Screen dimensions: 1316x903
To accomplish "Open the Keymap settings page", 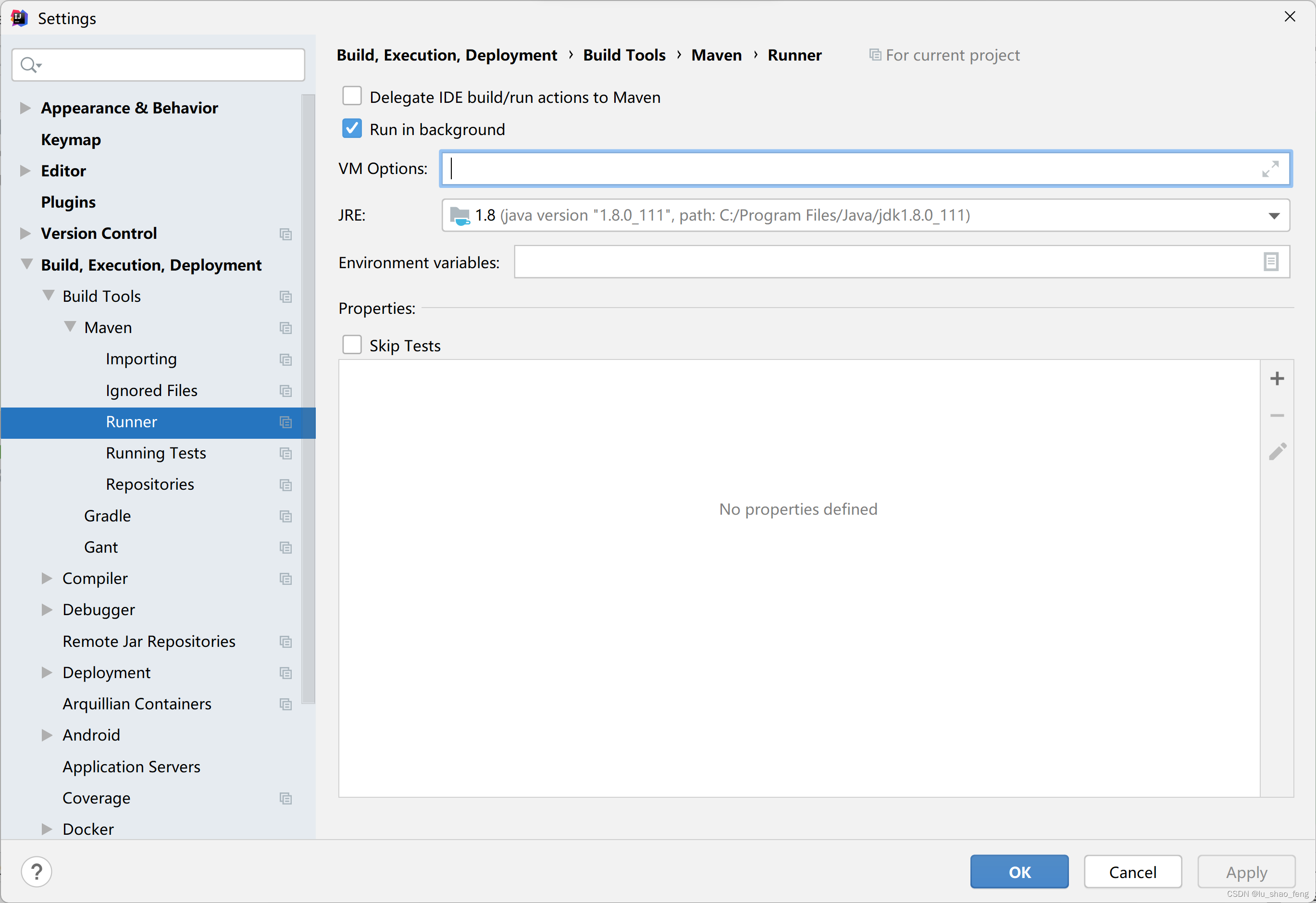I will tap(71, 139).
